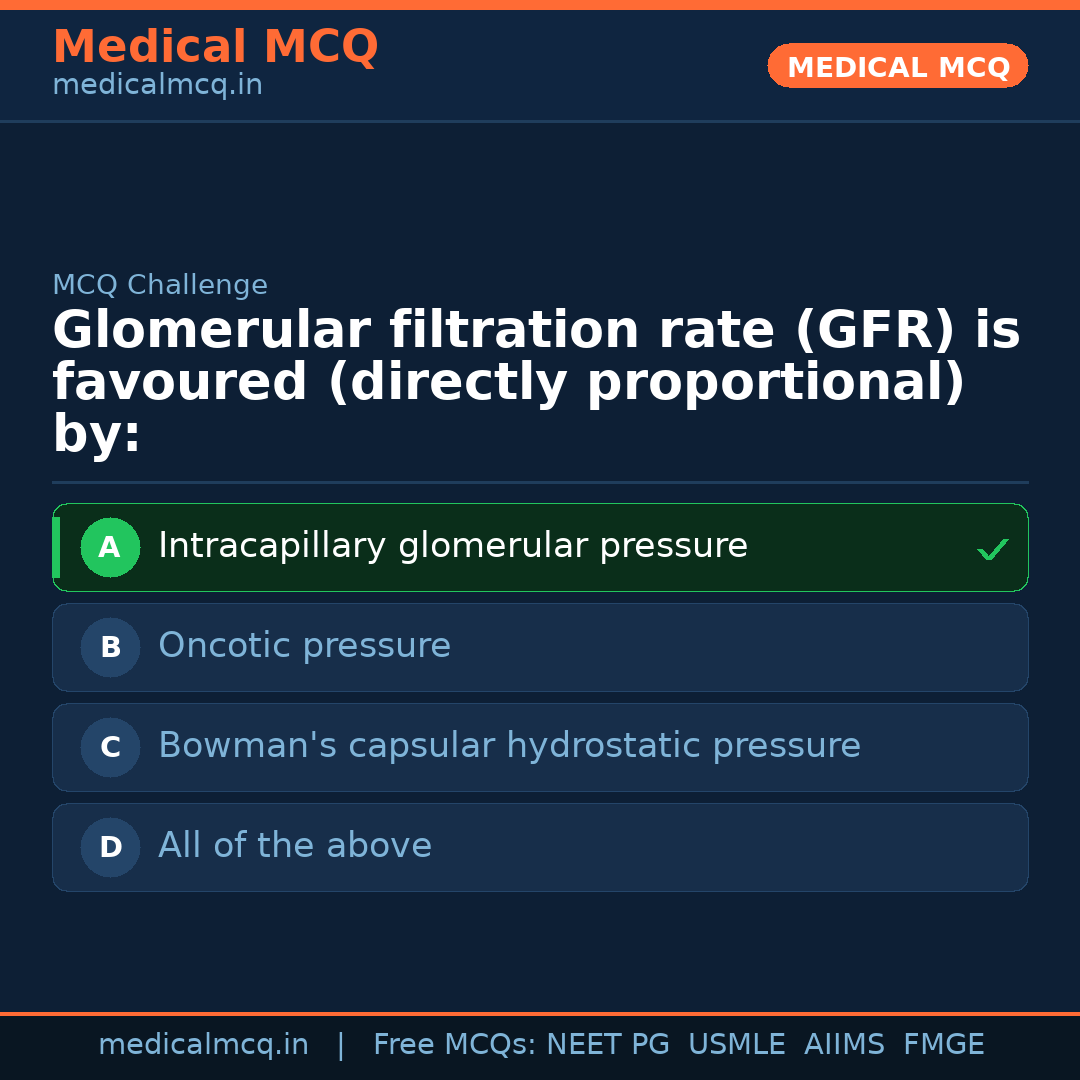The image size is (1080, 1080).
Task: Pick "Bowman's capsular hydrostatic pressure" answer text
Action: (509, 746)
